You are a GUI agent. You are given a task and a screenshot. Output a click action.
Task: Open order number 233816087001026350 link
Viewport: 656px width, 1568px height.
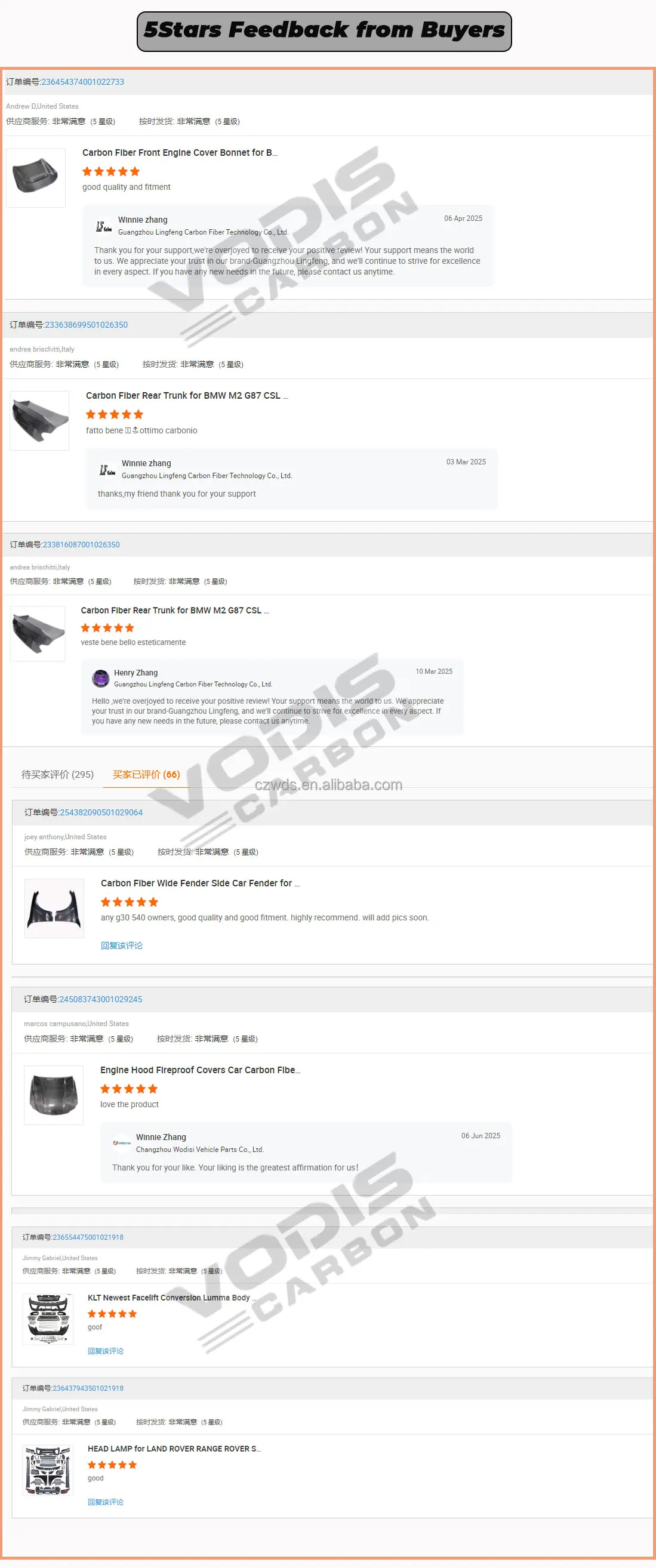81,544
